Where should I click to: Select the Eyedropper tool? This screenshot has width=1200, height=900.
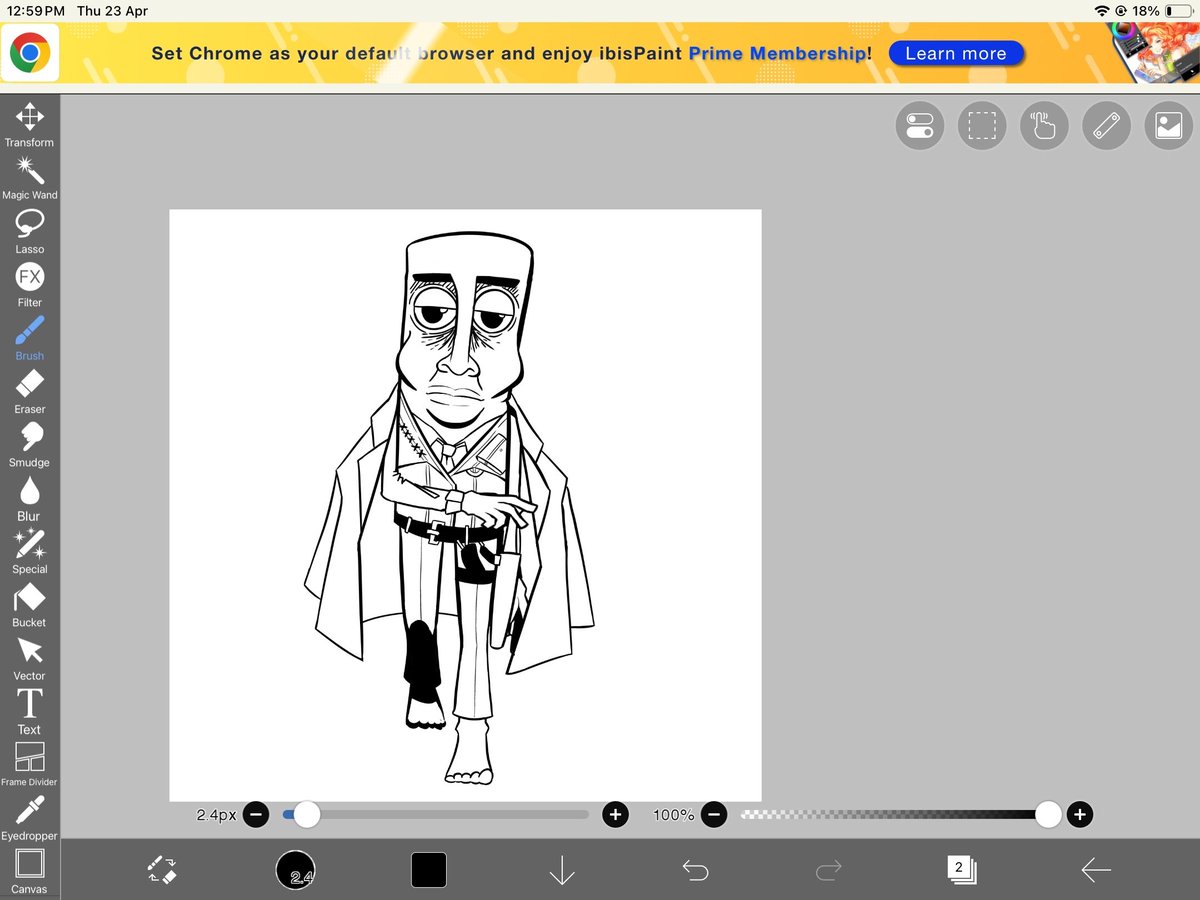(29, 818)
